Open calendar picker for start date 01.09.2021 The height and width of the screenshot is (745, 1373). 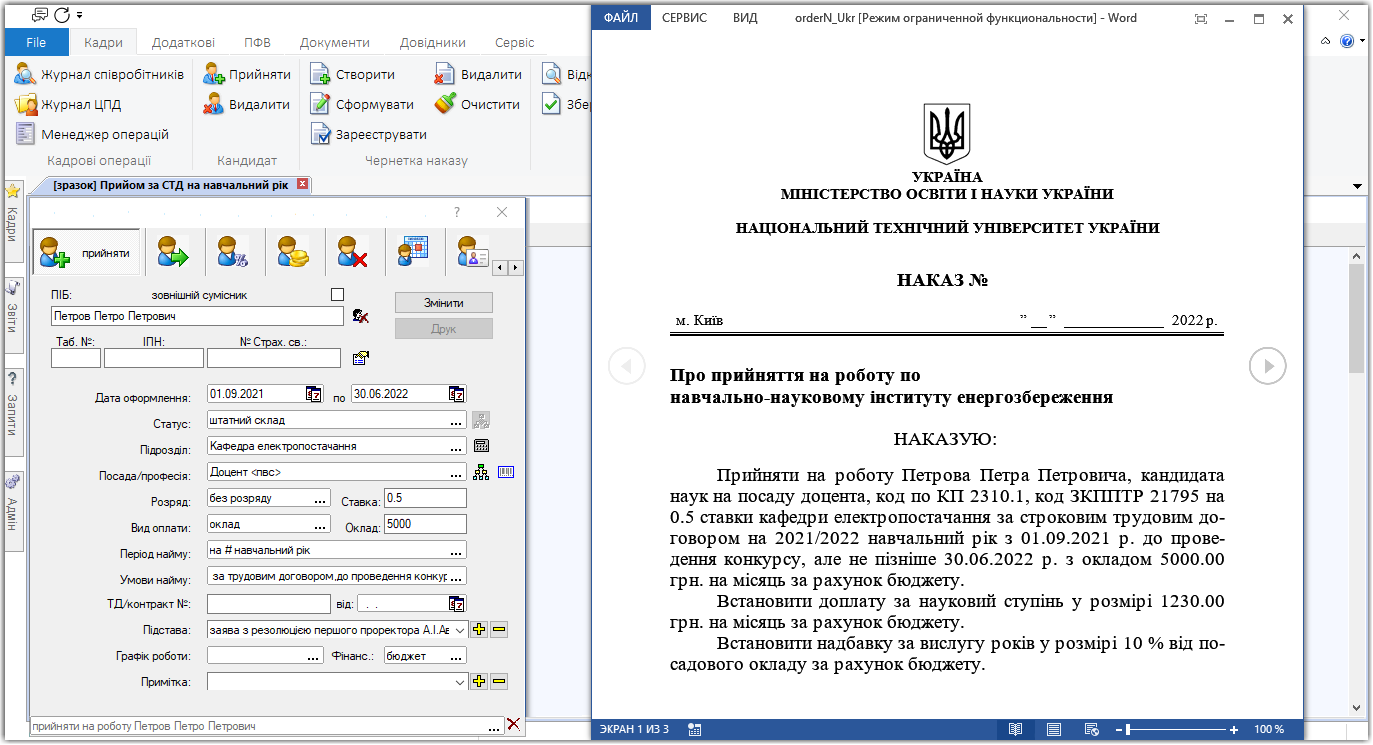coord(313,394)
